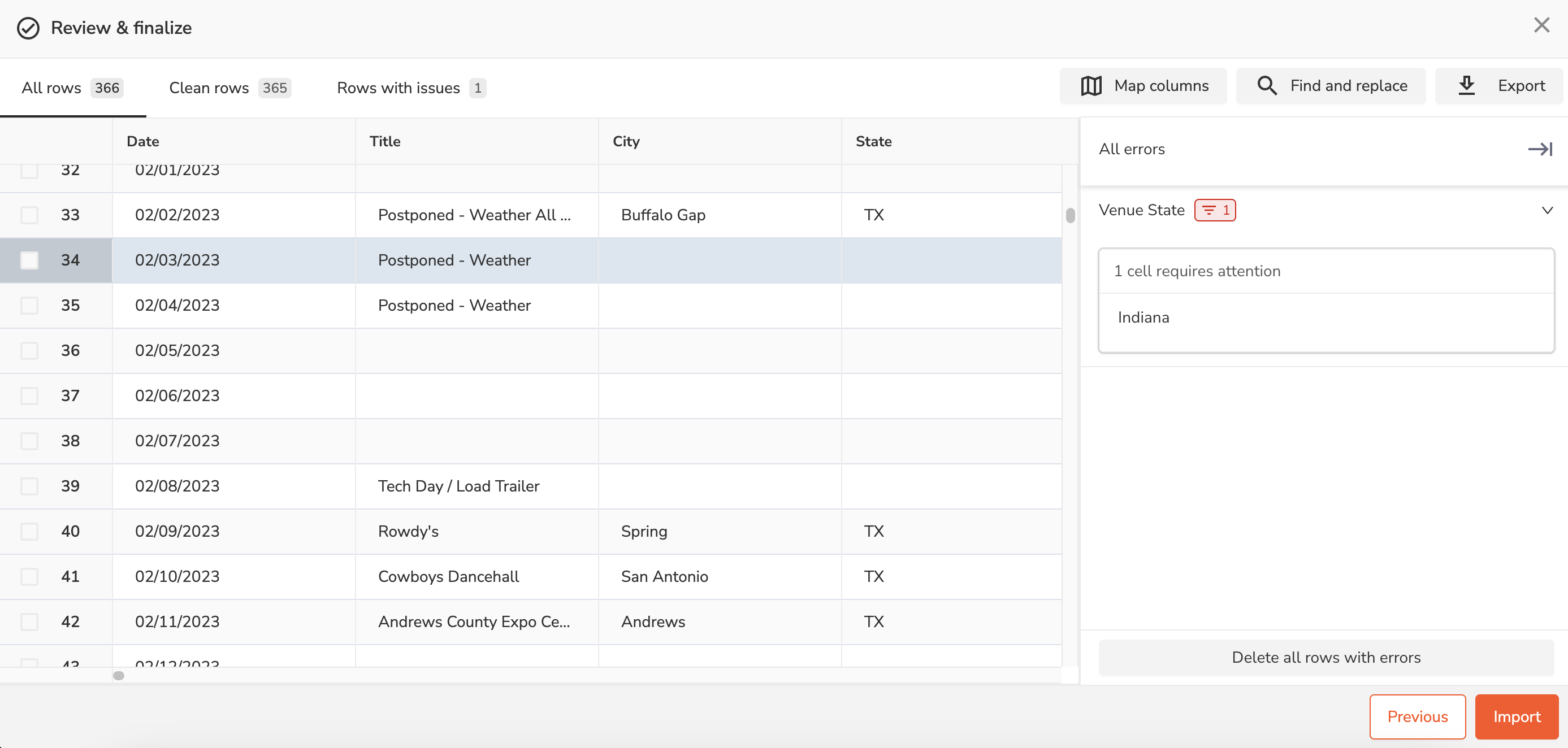
Task: Click the Review & finalize checkmark icon
Action: tap(28, 28)
